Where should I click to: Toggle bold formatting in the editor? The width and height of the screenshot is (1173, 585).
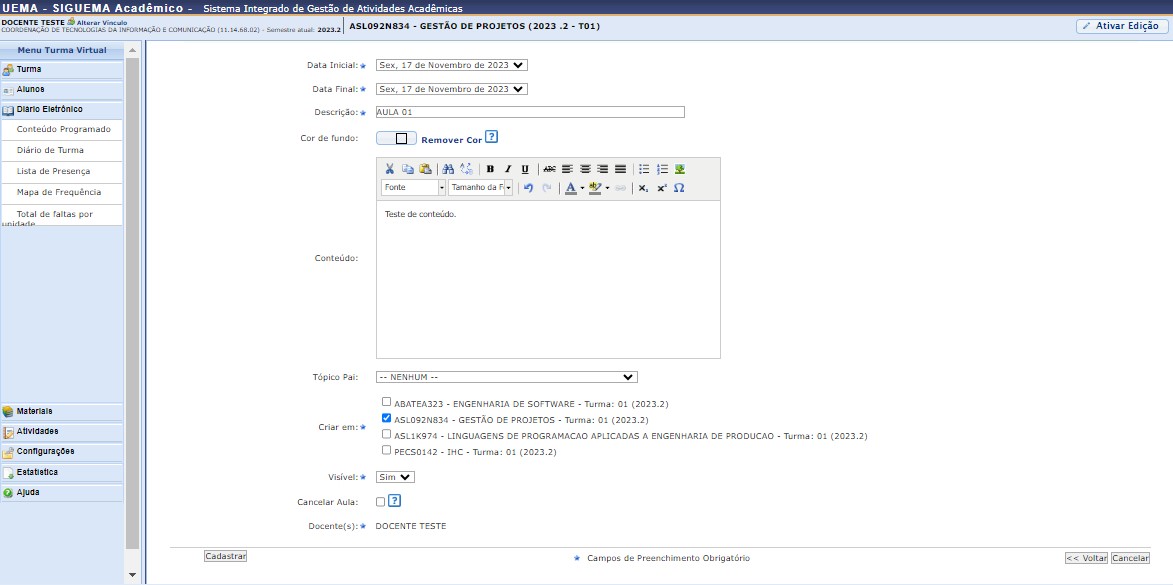coord(490,169)
